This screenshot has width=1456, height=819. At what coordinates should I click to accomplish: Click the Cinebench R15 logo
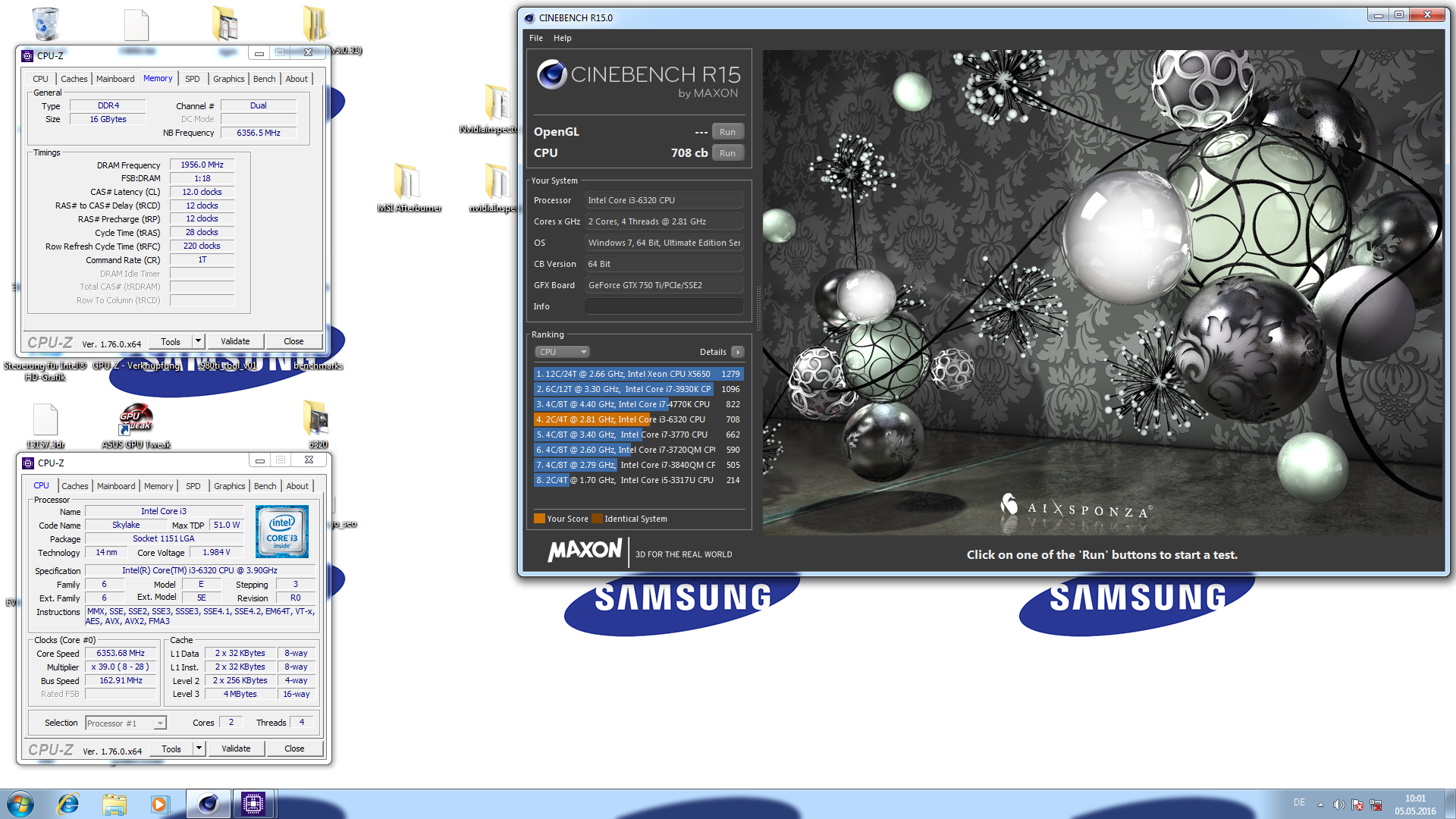pyautogui.click(x=638, y=79)
